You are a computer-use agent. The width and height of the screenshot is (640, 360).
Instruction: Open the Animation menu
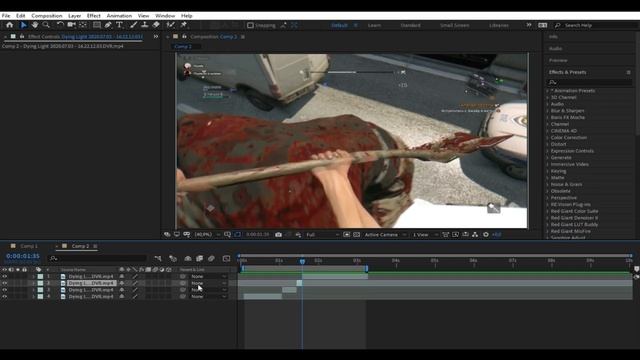(x=119, y=16)
